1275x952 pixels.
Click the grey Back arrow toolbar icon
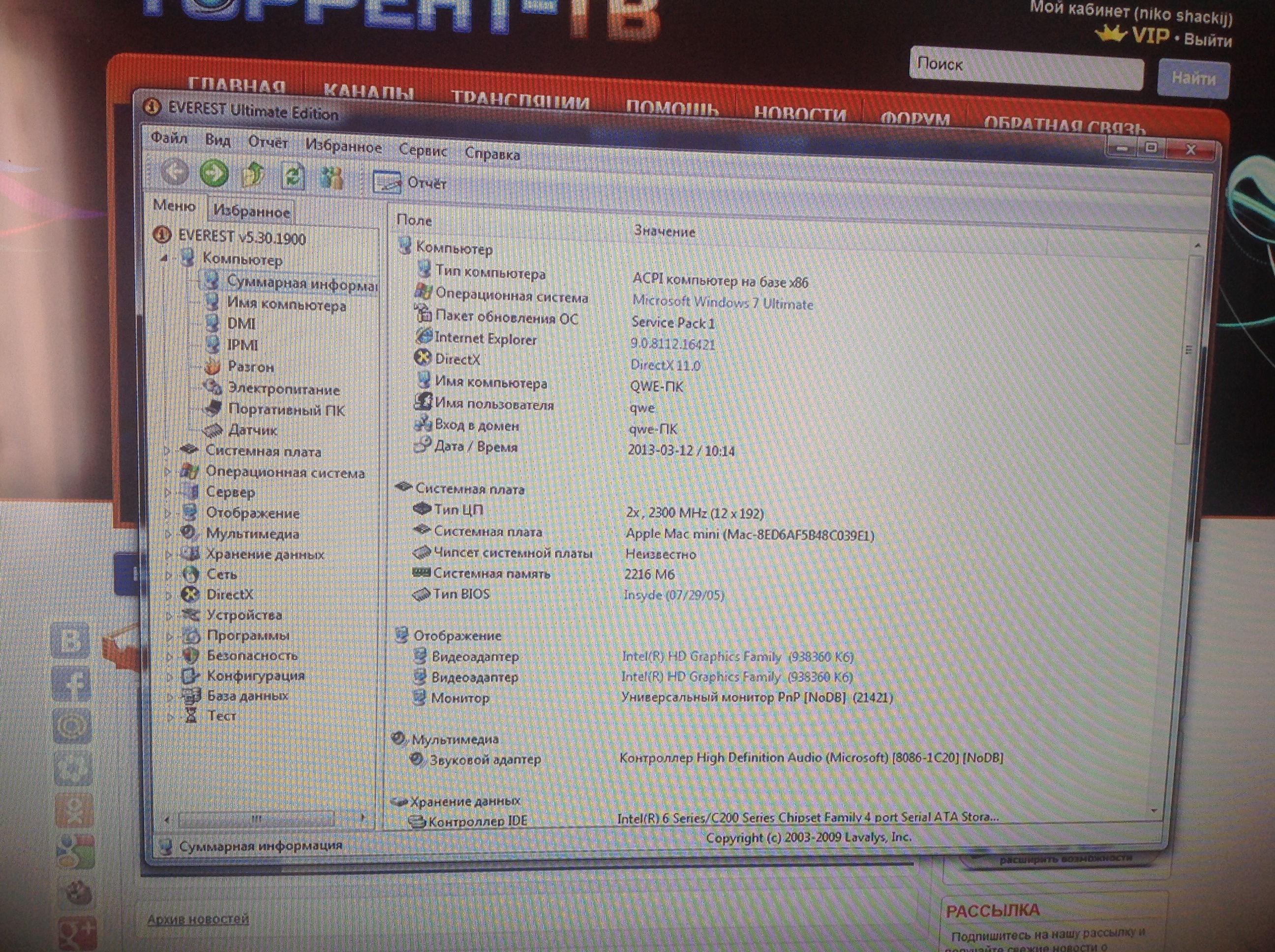(x=175, y=171)
